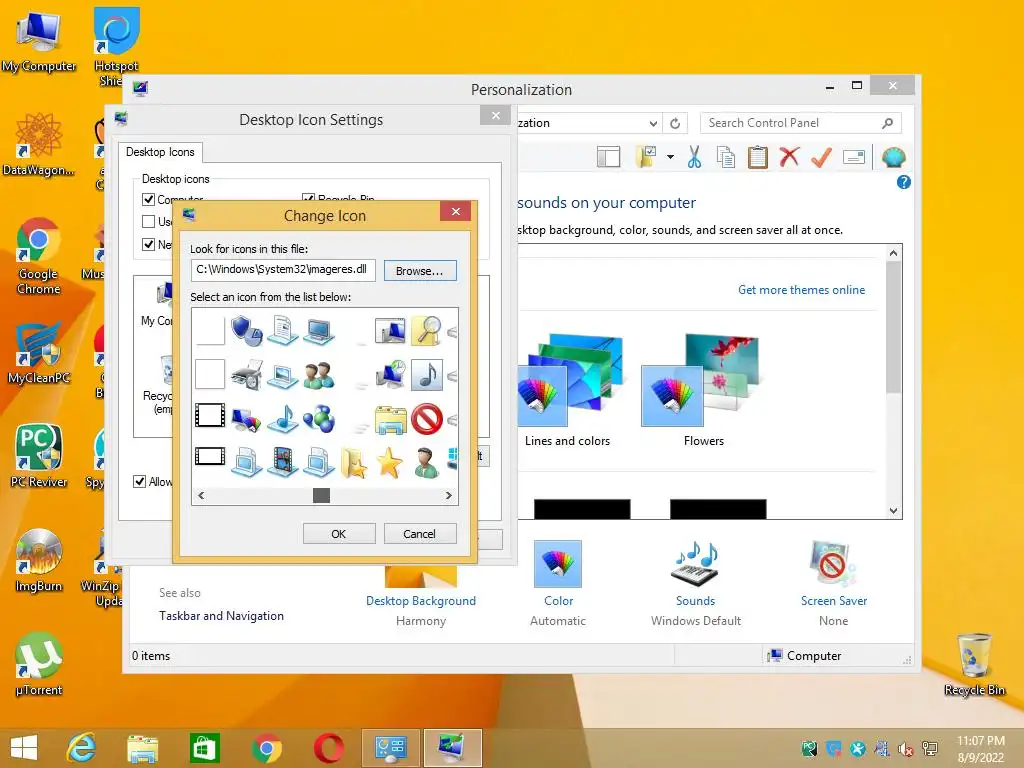The image size is (1024, 768).
Task: Click the preview pane layout toolbar icon
Action: click(608, 157)
